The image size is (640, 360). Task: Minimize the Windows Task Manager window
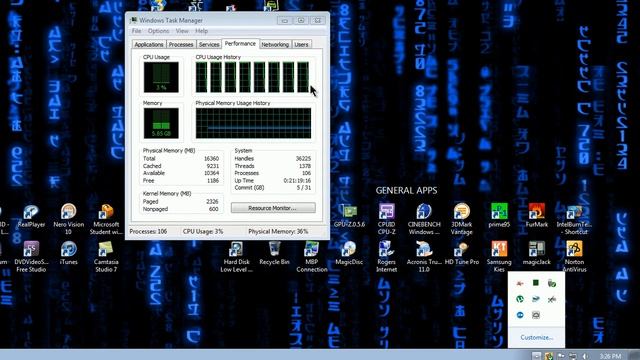pos(284,20)
